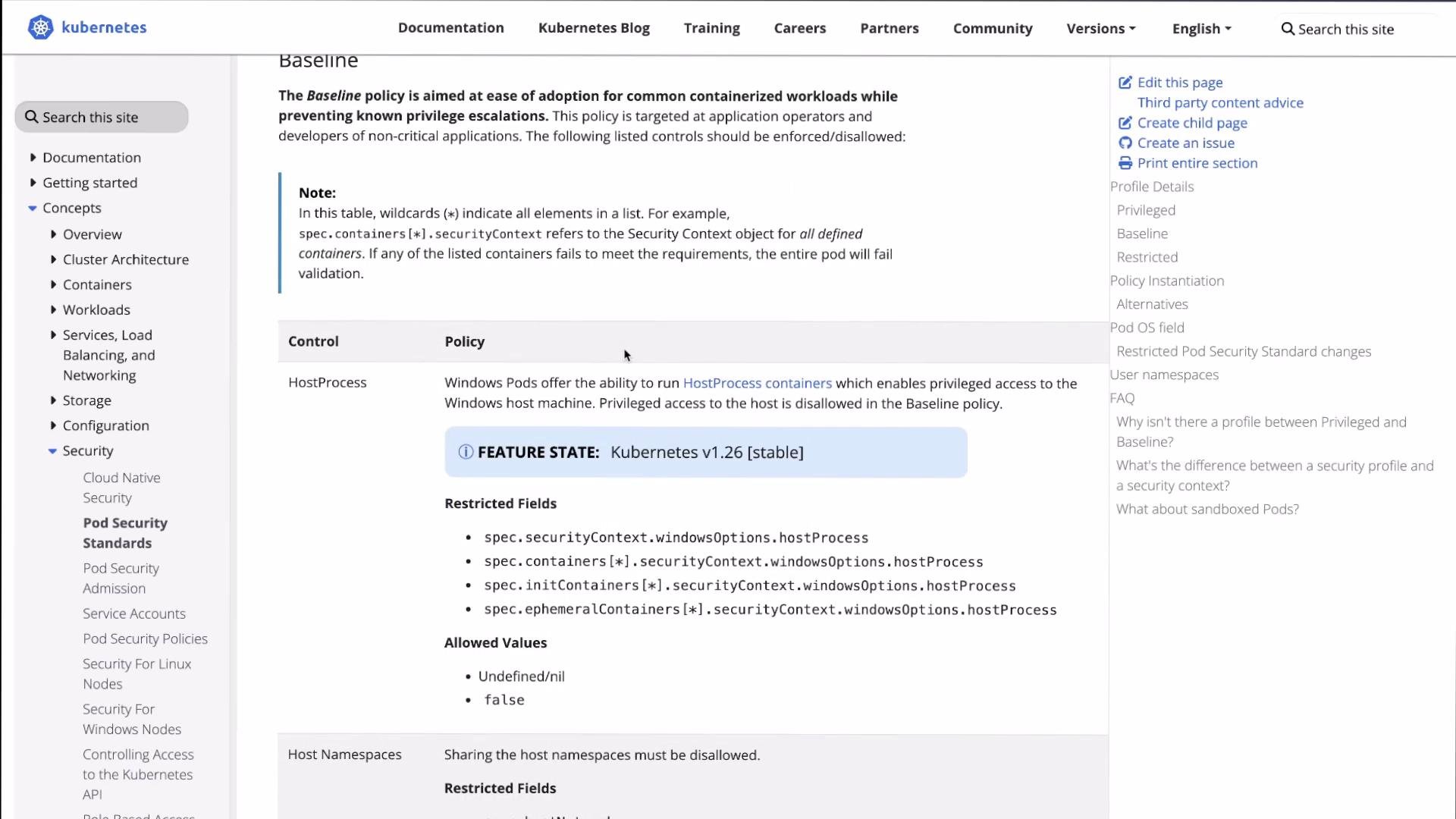Viewport: 1456px width, 819px height.
Task: Click Print entire section link
Action: (1197, 163)
